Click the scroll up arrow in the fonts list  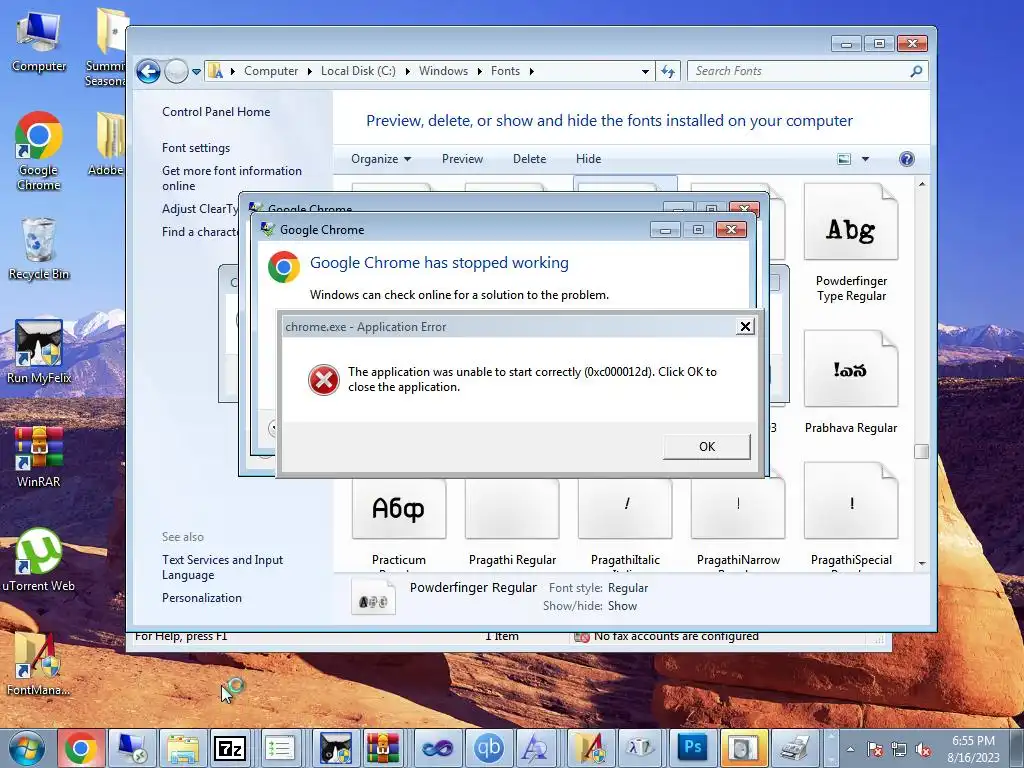(x=921, y=184)
